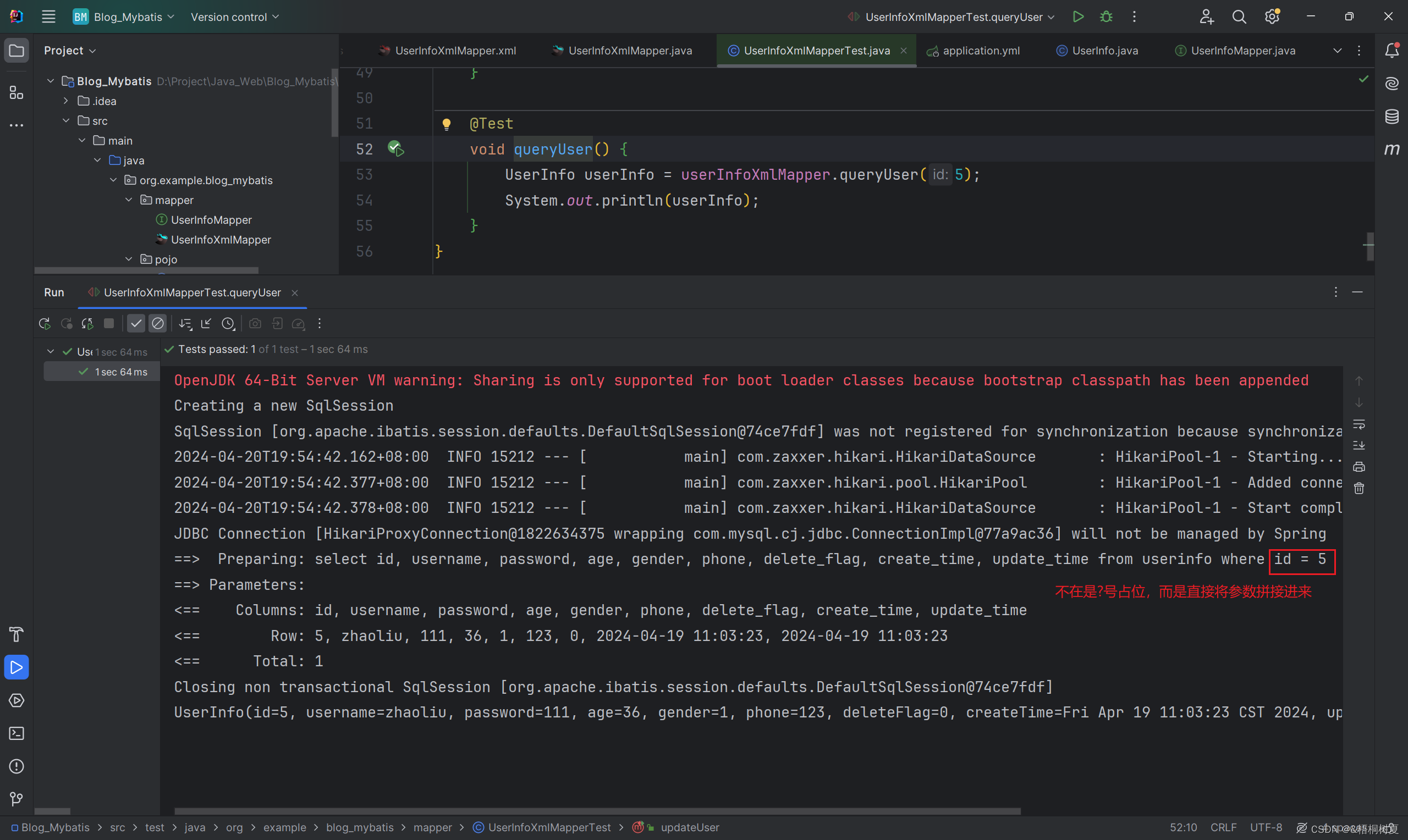Open run configuration selector dropdown
The height and width of the screenshot is (840, 1408).
(x=951, y=17)
